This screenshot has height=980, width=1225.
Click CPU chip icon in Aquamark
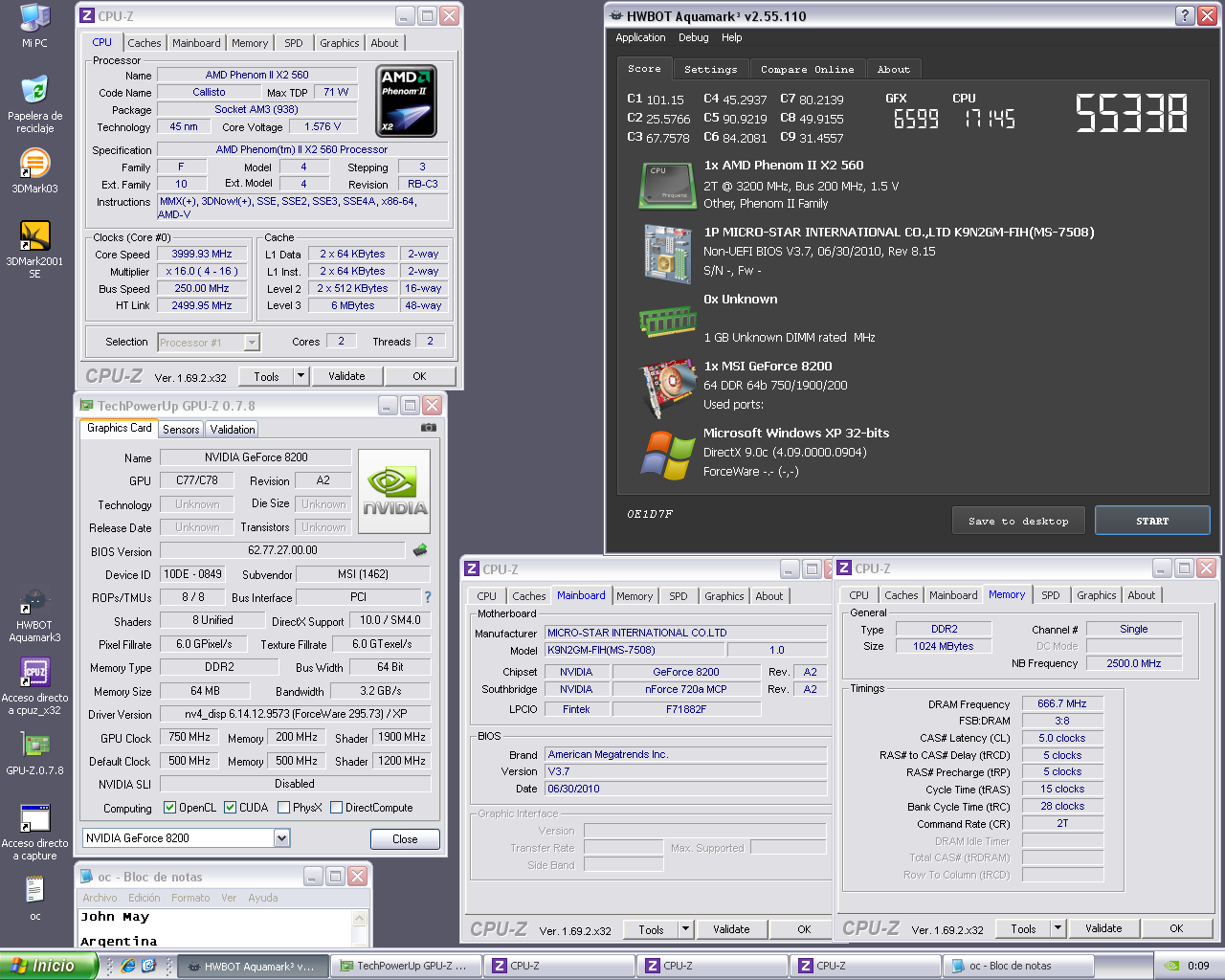coord(667,186)
